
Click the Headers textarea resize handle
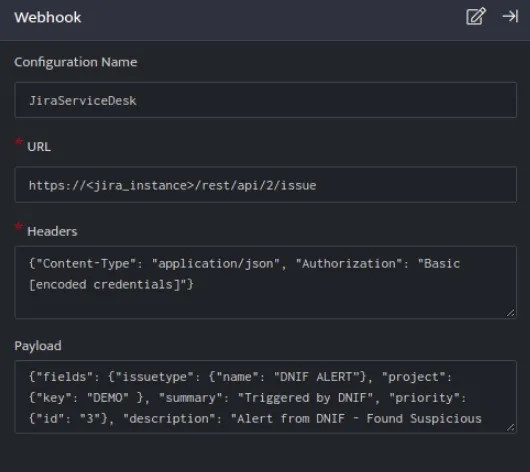(x=510, y=313)
